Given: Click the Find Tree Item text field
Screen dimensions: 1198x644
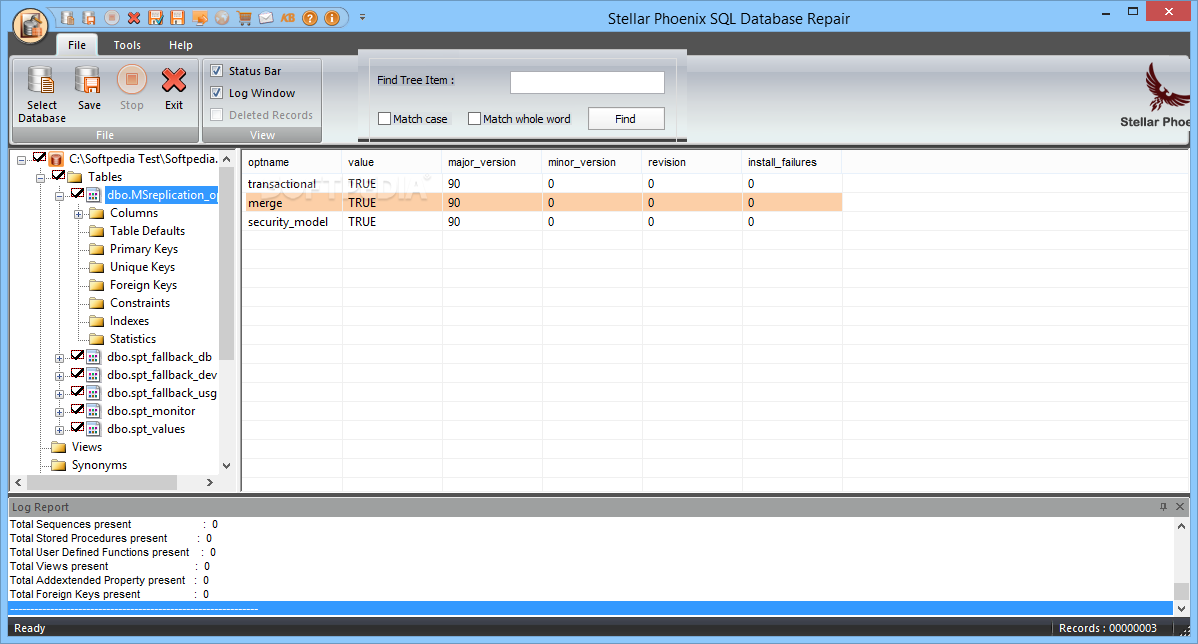Looking at the screenshot, I should click(x=587, y=82).
